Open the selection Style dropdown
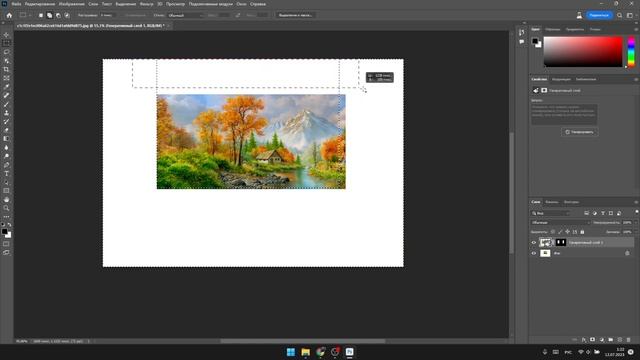The width and height of the screenshot is (640, 360). tap(185, 15)
